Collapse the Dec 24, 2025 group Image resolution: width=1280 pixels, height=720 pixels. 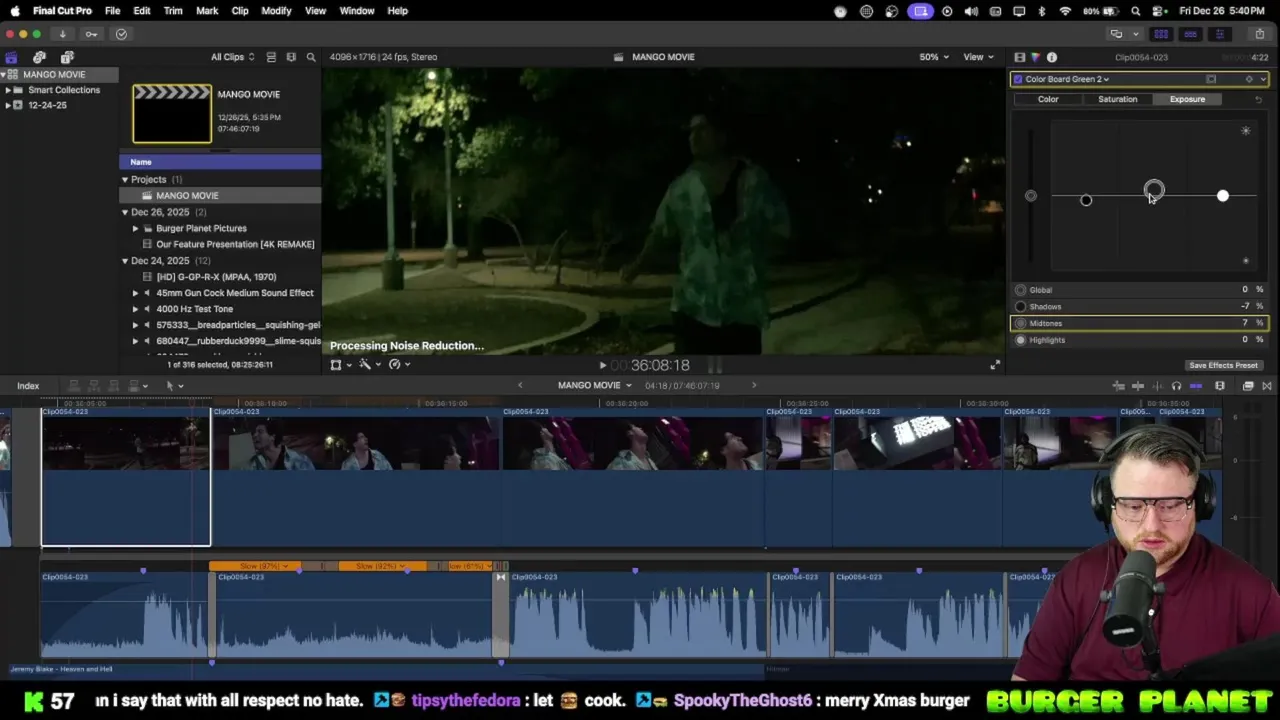click(x=125, y=261)
